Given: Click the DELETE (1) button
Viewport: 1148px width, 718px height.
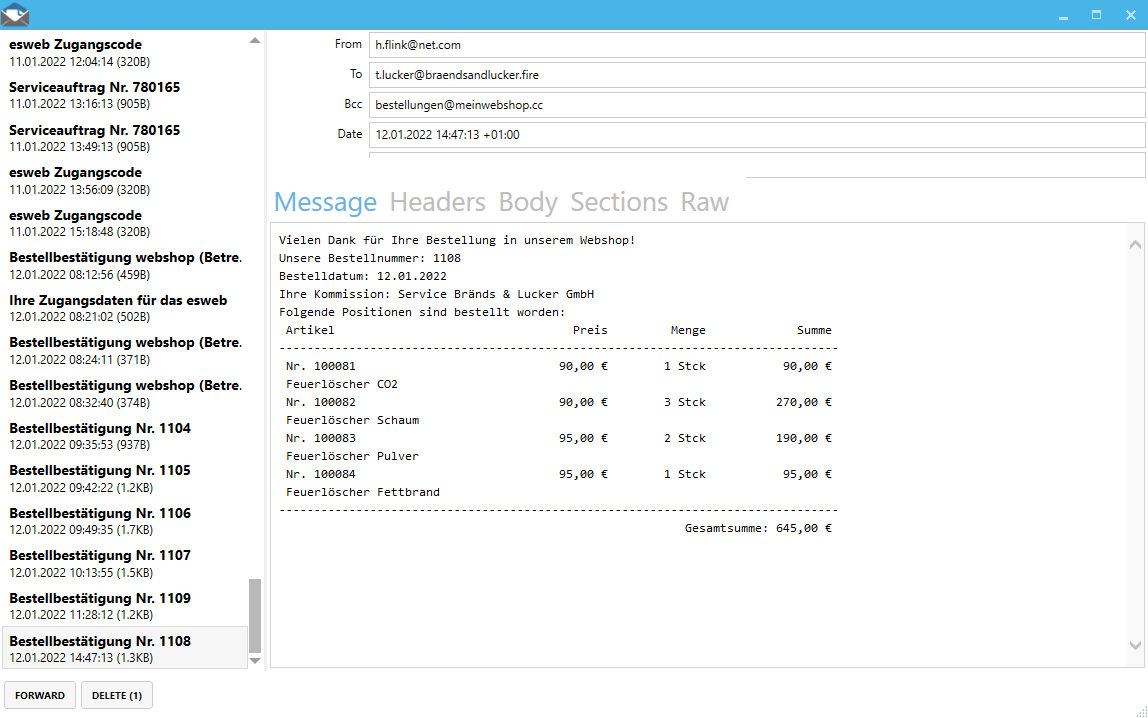Looking at the screenshot, I should click(116, 695).
